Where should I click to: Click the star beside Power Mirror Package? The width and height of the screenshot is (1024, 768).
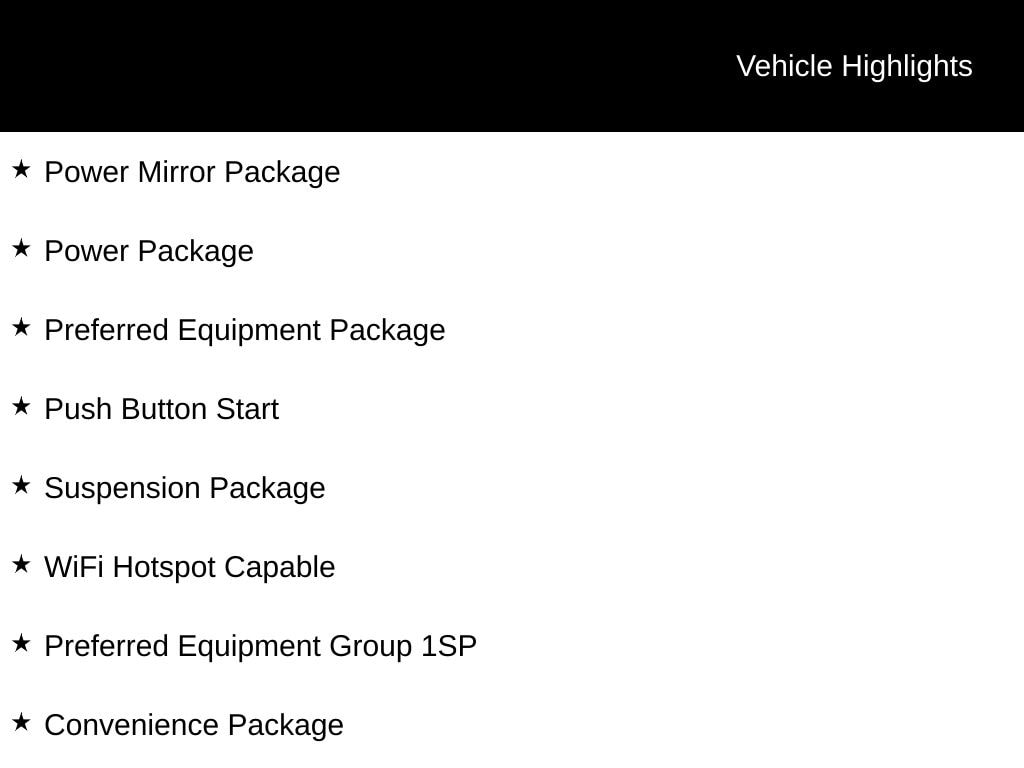pyautogui.click(x=21, y=170)
